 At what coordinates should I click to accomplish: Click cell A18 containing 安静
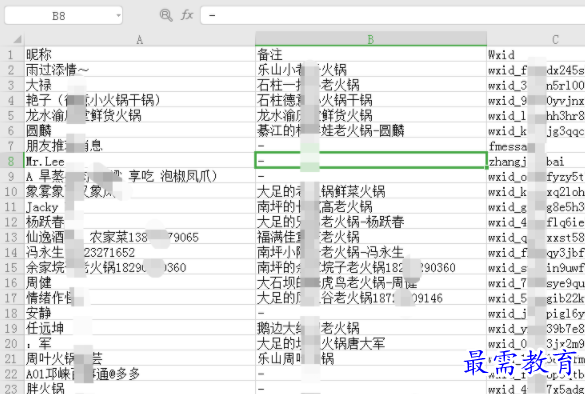[x=140, y=313]
